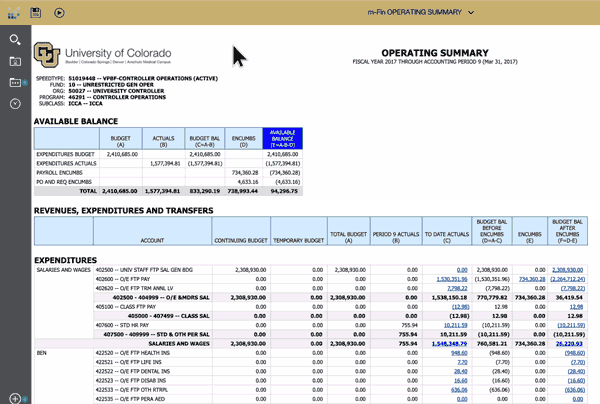This screenshot has height=404, width=600.
Task: Click the 422520 -- O/E FTP HEALTH INS account
Action: [131, 353]
